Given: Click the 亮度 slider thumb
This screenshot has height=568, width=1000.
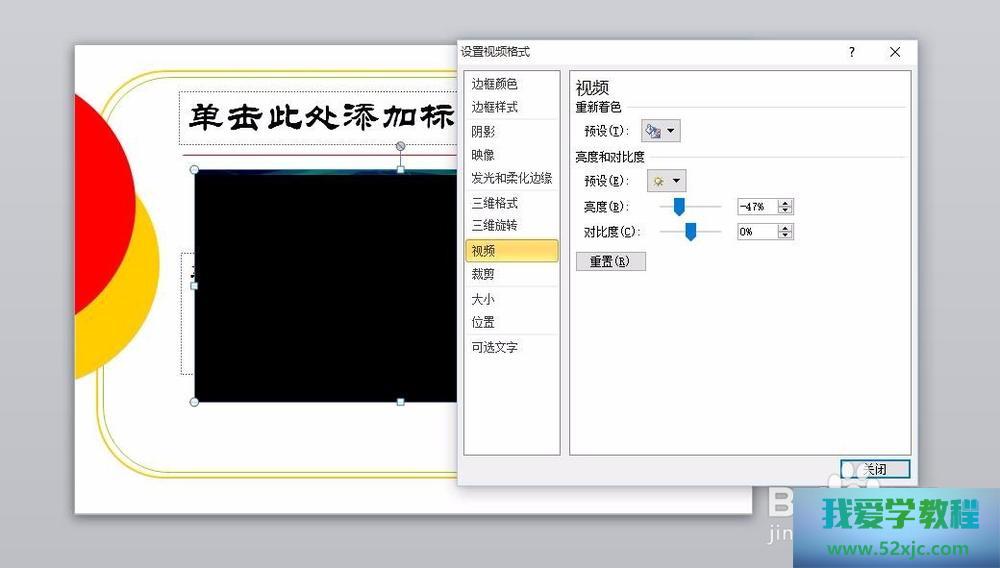Looking at the screenshot, I should tap(679, 206).
